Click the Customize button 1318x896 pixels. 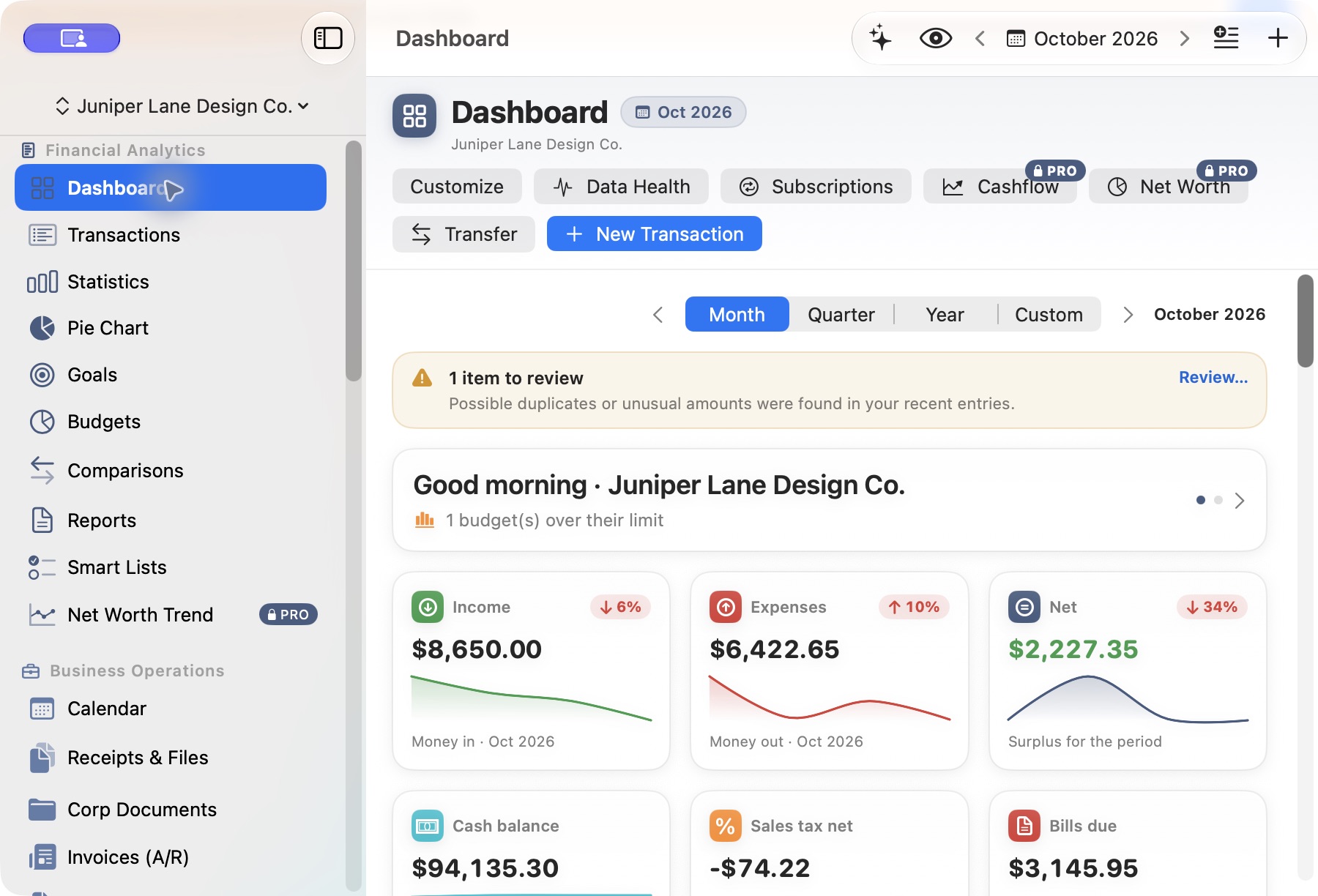(457, 187)
